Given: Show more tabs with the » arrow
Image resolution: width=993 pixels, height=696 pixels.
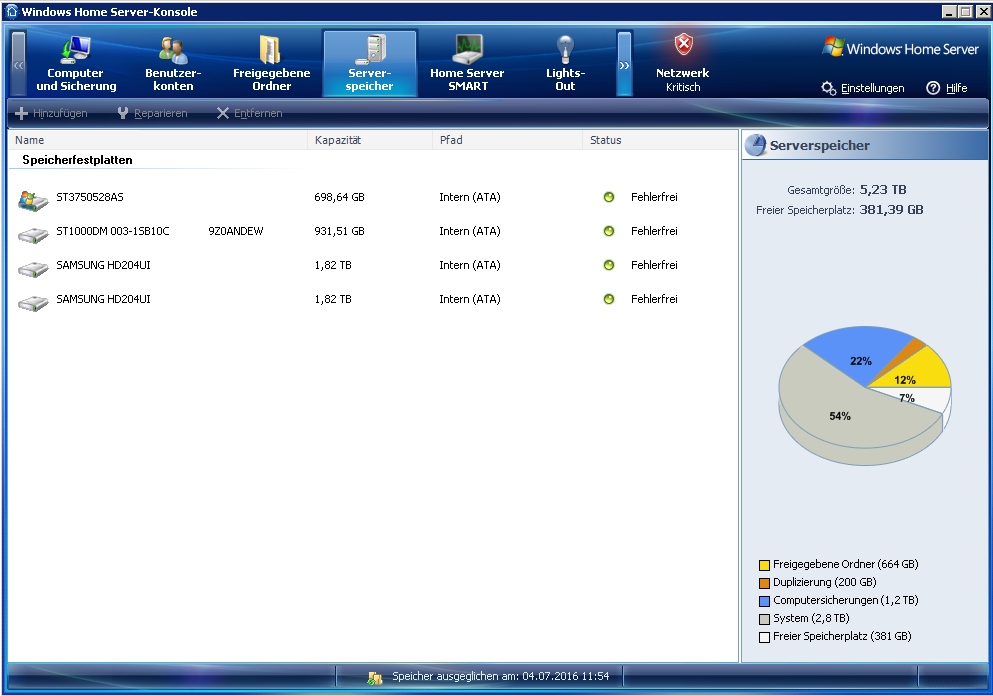Looking at the screenshot, I should [x=624, y=63].
